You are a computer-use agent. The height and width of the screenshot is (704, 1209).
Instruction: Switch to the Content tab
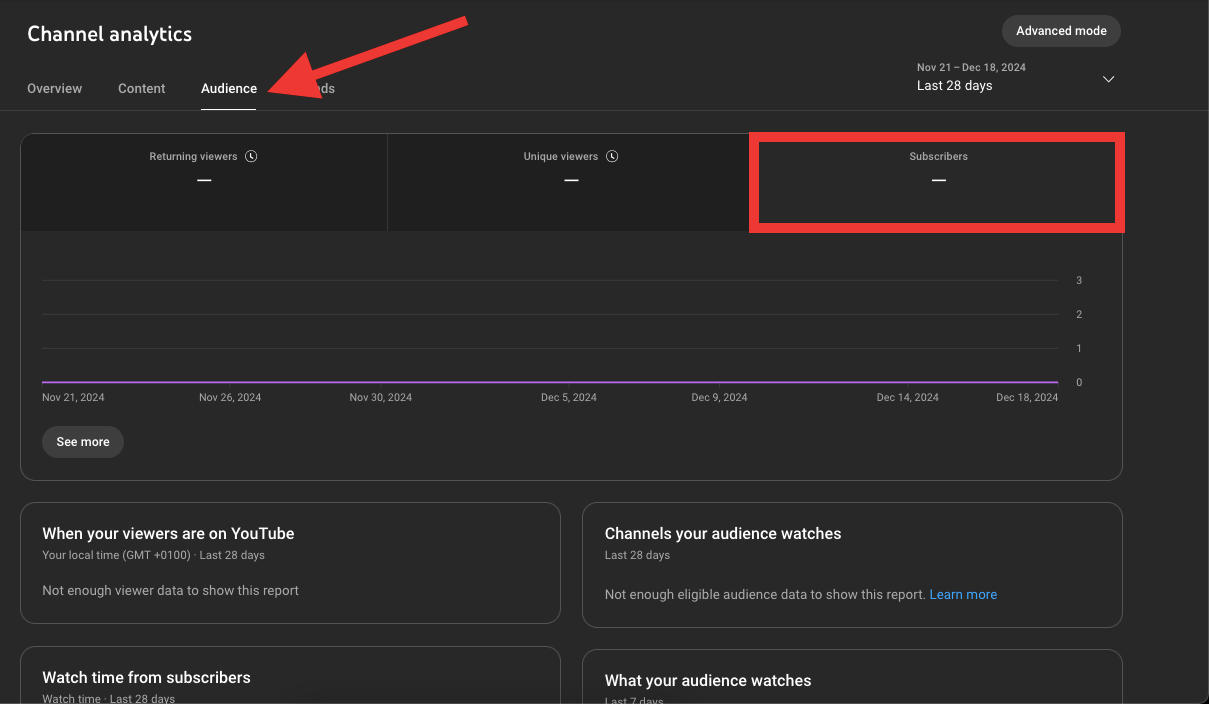pyautogui.click(x=141, y=88)
